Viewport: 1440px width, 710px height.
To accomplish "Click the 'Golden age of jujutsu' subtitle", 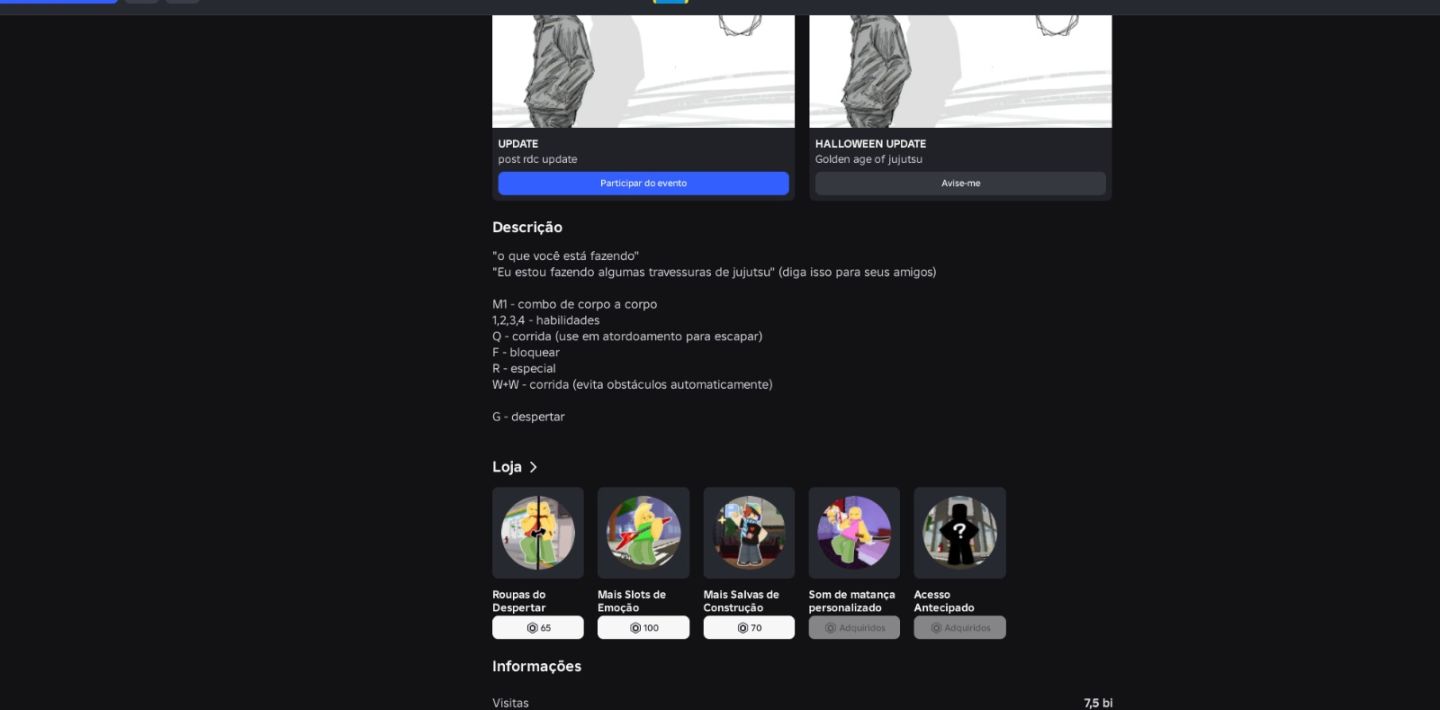I will (x=868, y=159).
